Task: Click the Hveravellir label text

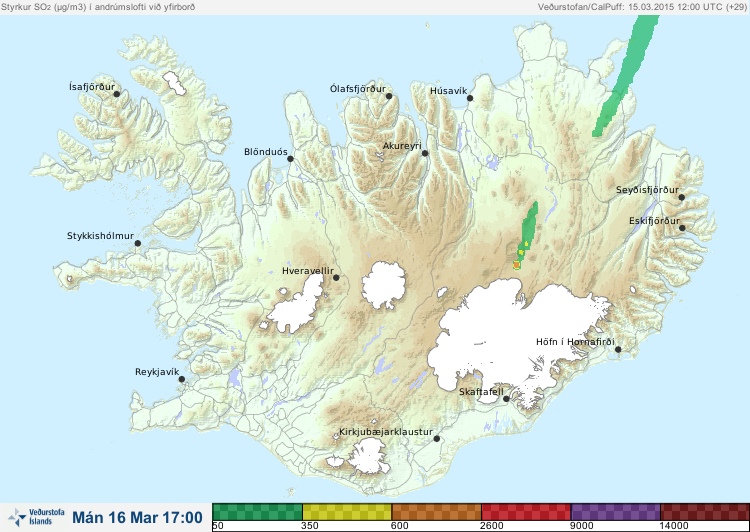Action: [308, 271]
